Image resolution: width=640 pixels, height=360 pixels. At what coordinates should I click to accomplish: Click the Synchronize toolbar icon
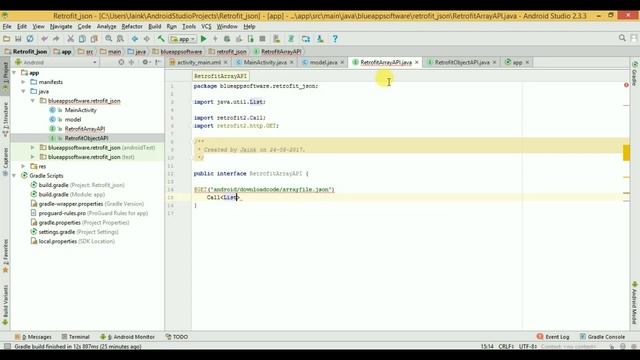point(30,39)
